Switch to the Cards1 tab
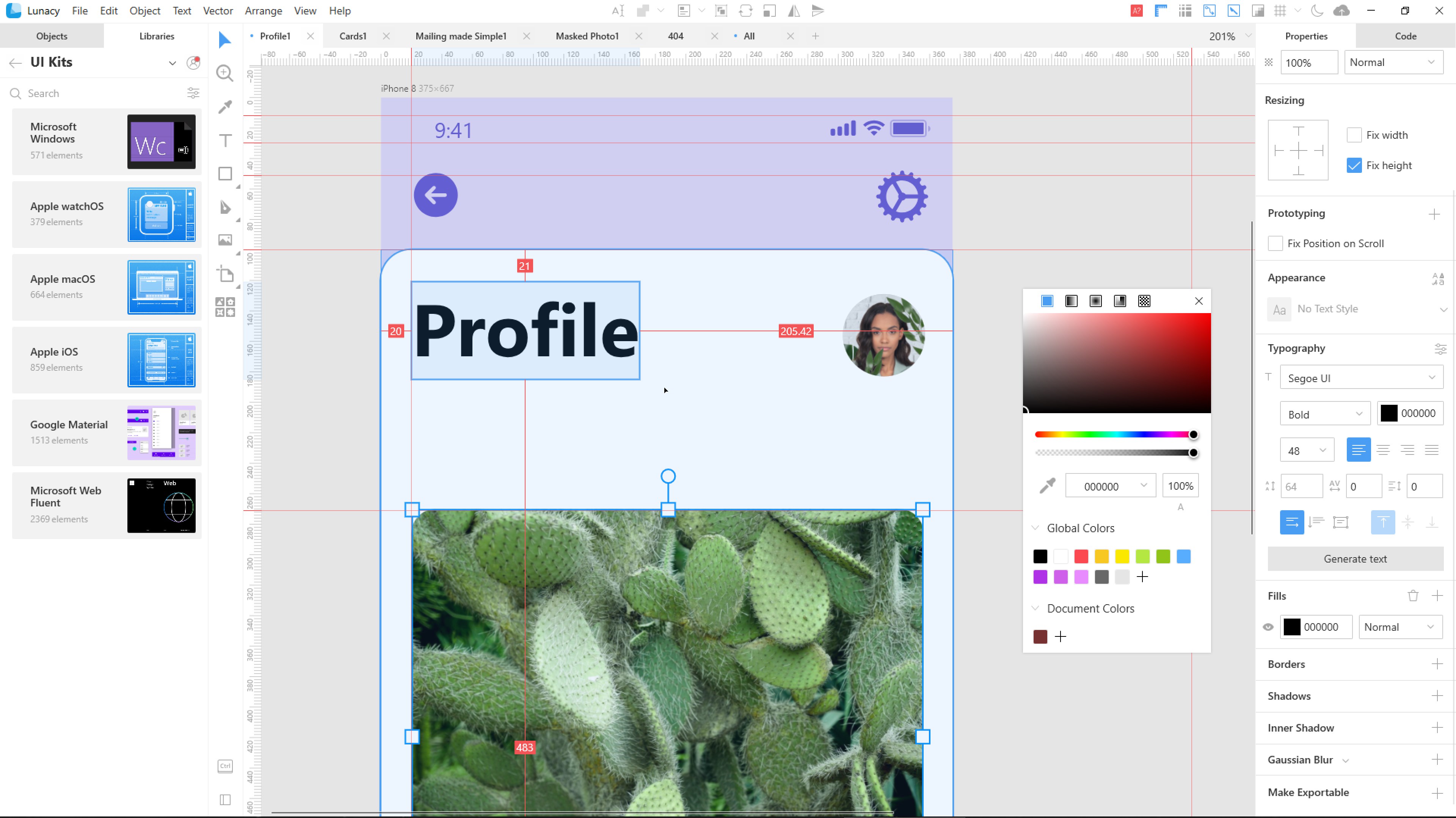1456x818 pixels. [x=353, y=36]
